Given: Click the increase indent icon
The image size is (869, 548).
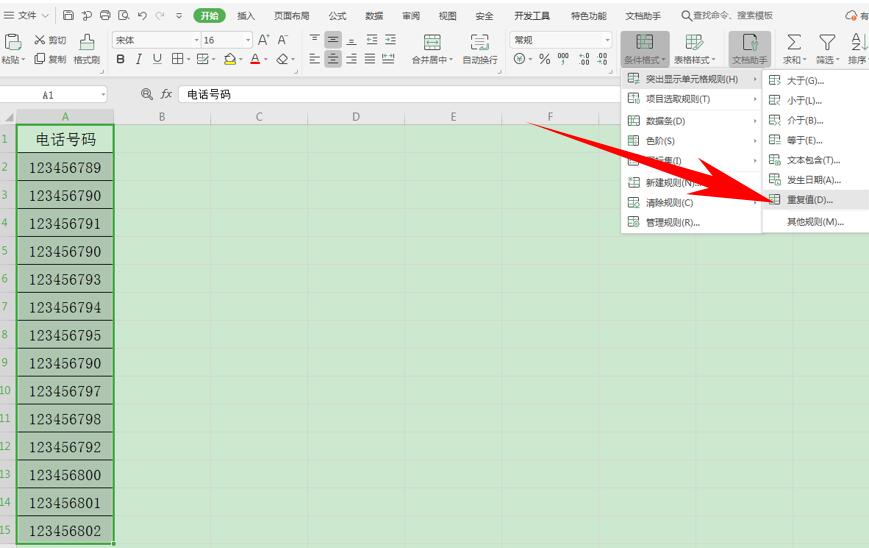Looking at the screenshot, I should tap(391, 39).
